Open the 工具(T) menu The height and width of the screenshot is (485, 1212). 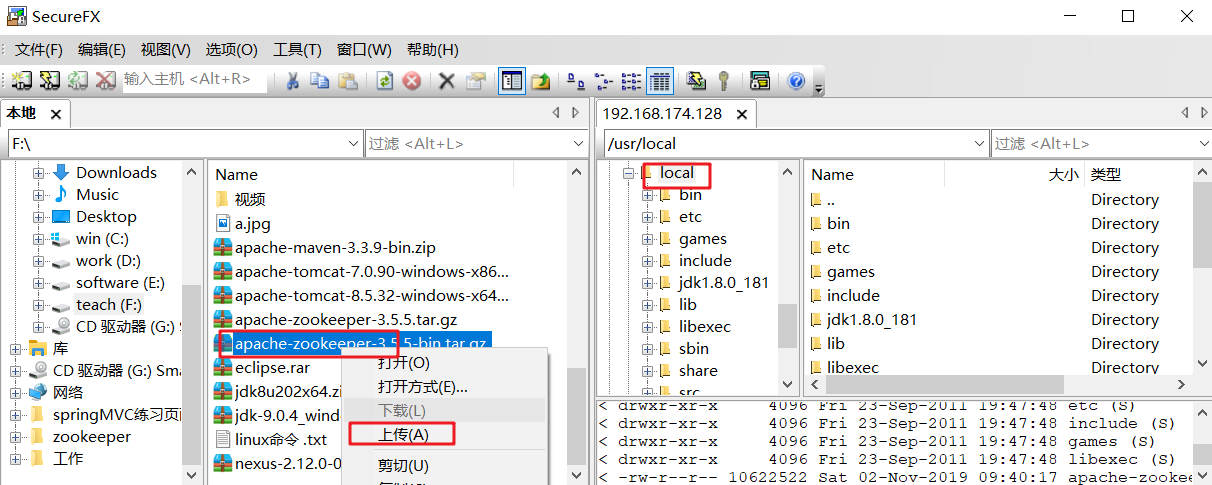[x=297, y=49]
